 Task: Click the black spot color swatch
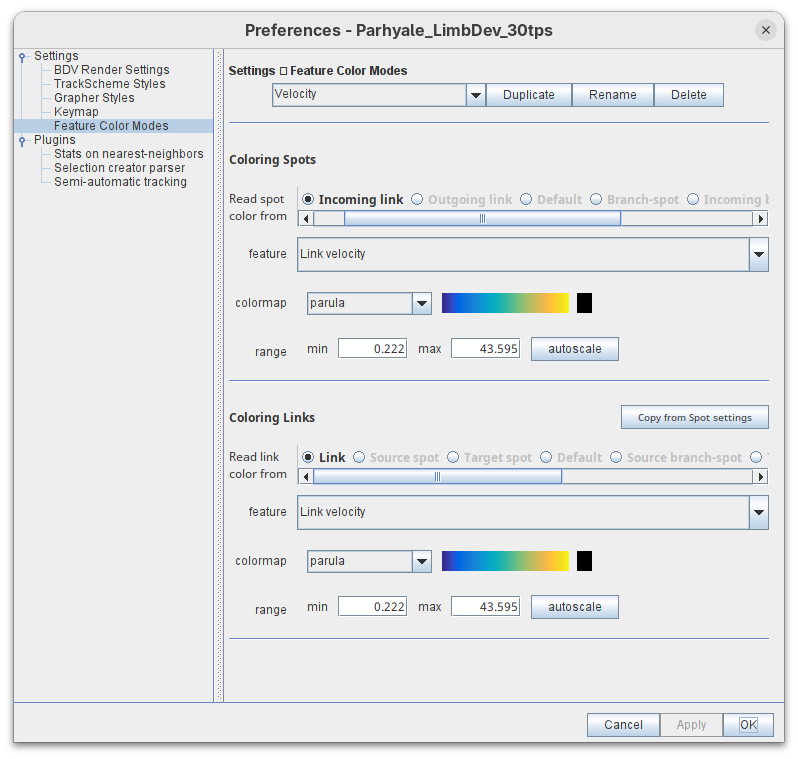tap(584, 303)
